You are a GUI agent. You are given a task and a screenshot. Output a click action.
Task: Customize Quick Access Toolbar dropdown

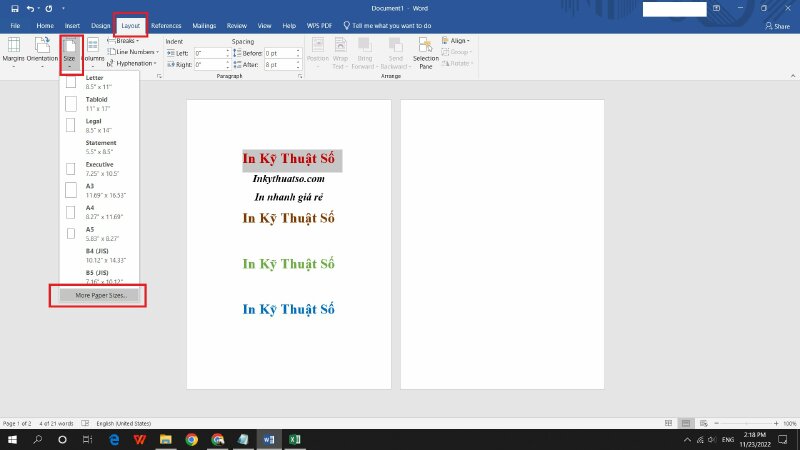(x=63, y=8)
